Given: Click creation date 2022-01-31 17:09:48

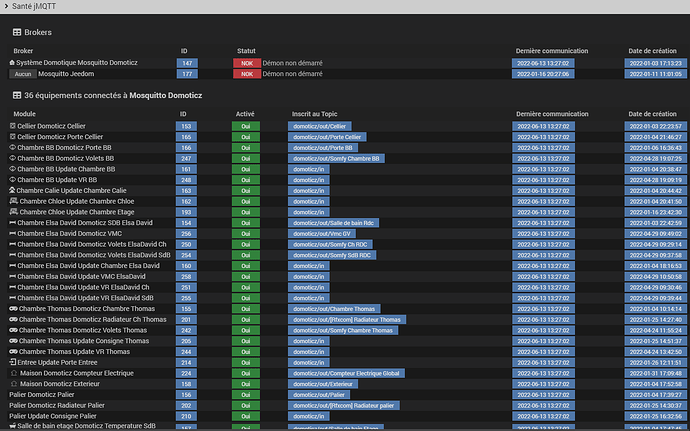Looking at the screenshot, I should click(655, 373).
